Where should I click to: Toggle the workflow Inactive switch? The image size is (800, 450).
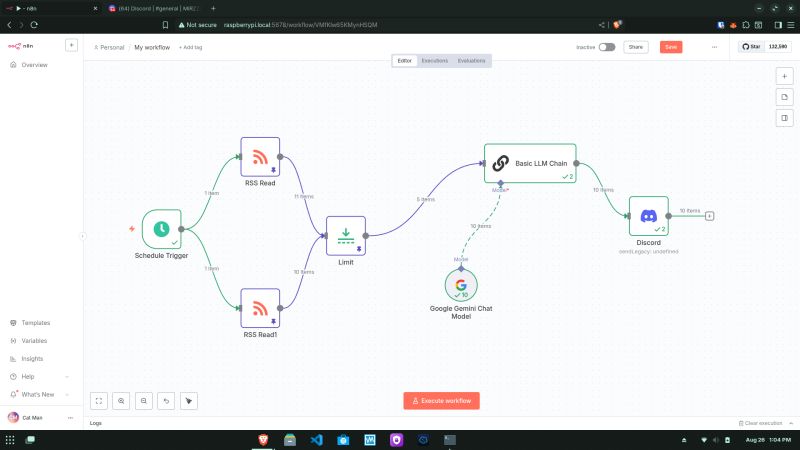pos(607,47)
